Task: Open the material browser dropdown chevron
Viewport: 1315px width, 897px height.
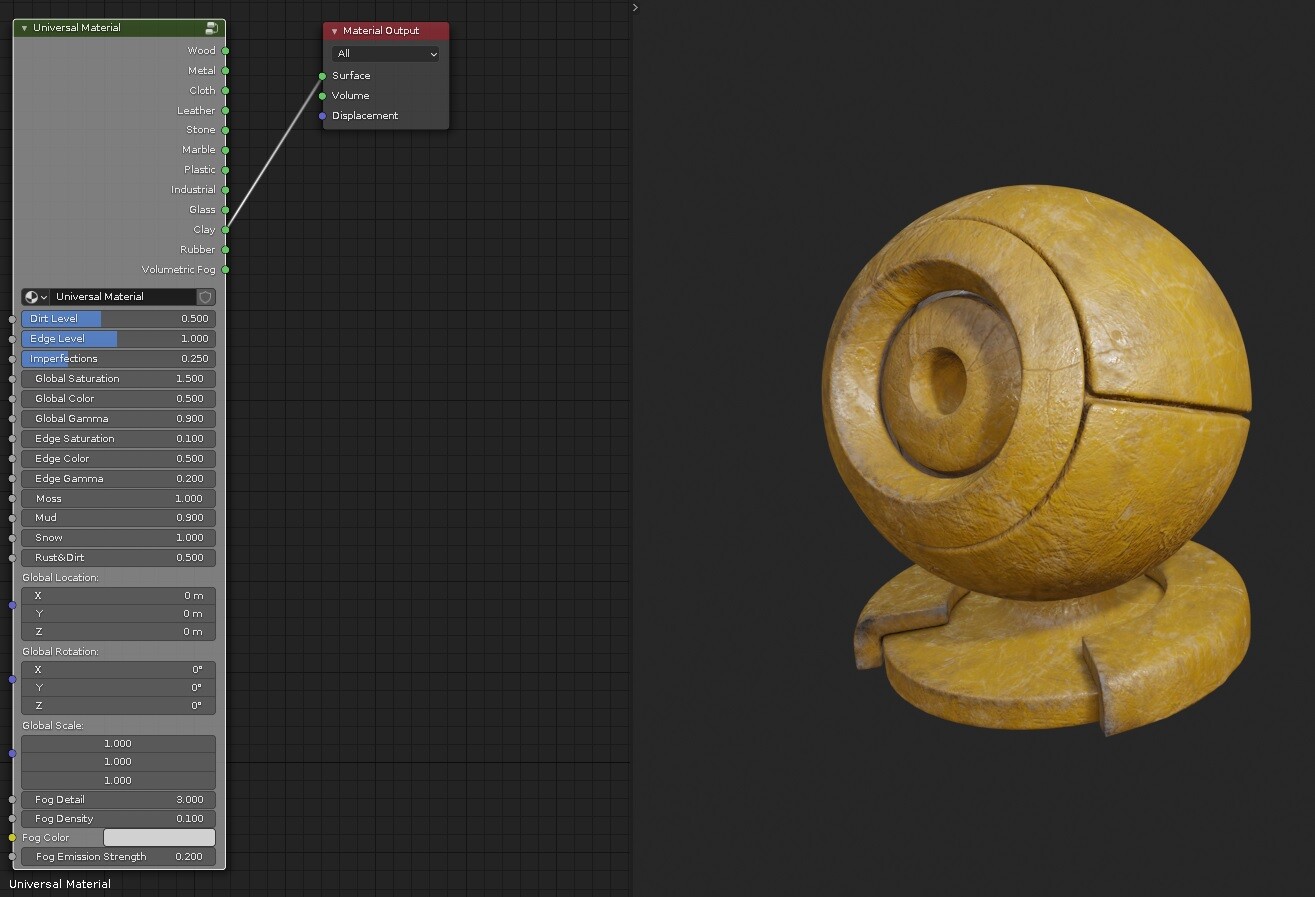Action: pyautogui.click(x=42, y=297)
